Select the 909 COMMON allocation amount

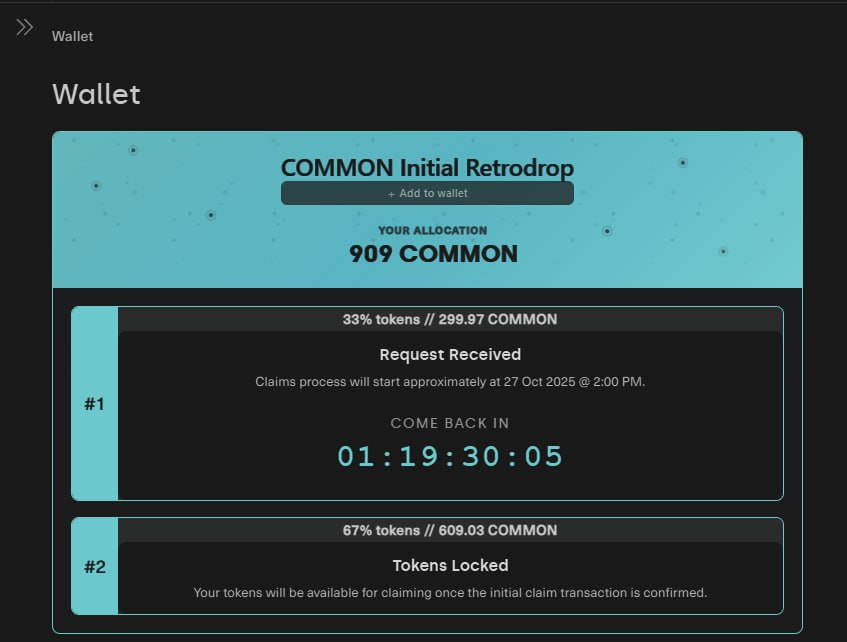point(433,254)
